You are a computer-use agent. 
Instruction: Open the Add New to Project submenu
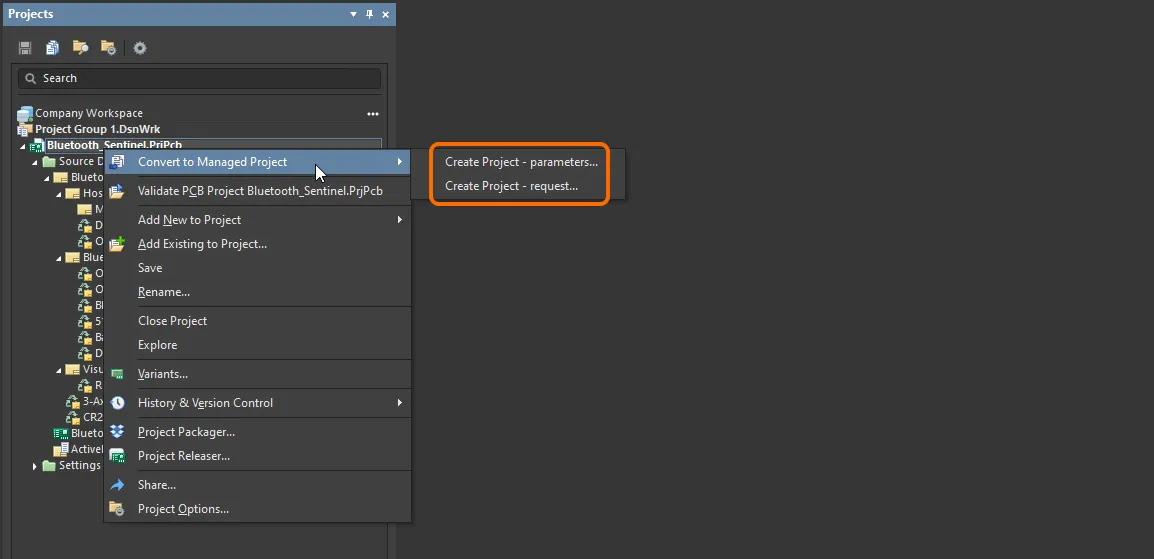[x=257, y=220]
